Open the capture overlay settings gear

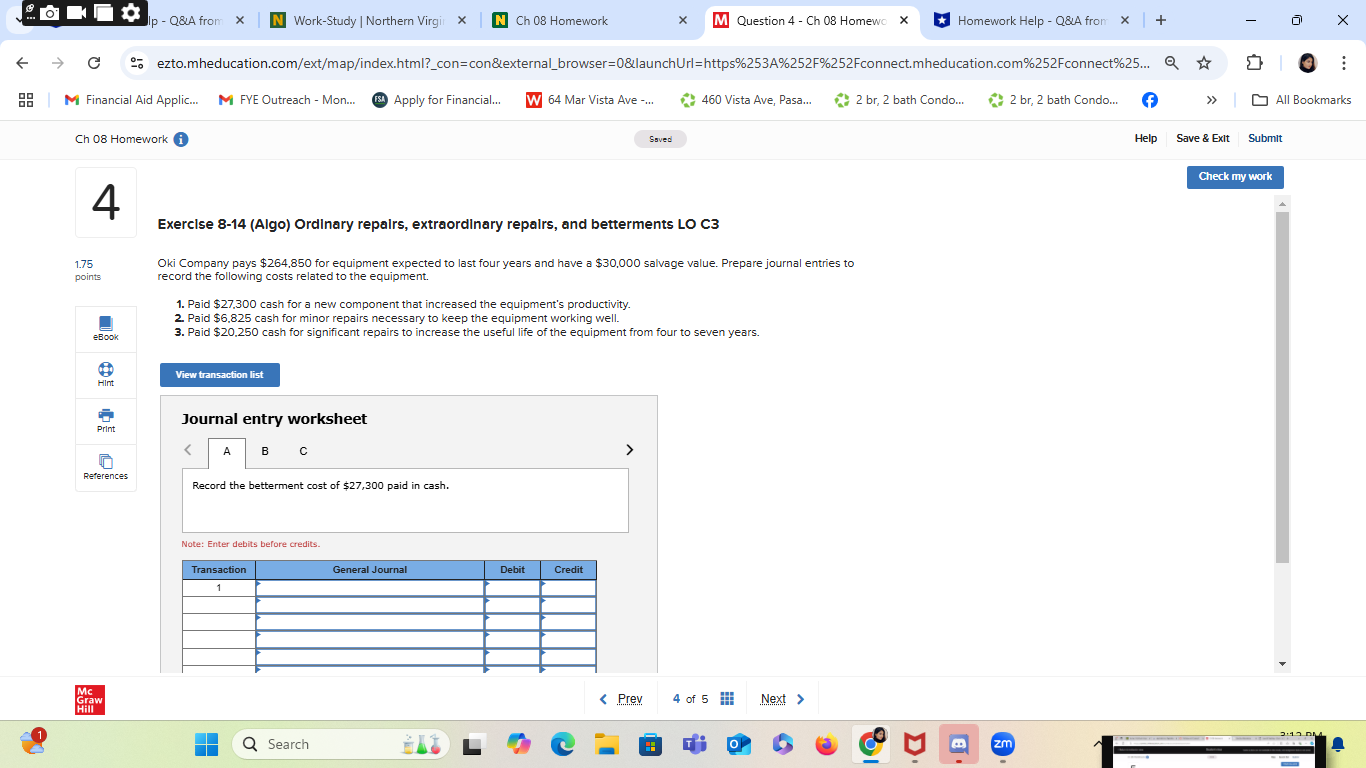131,12
